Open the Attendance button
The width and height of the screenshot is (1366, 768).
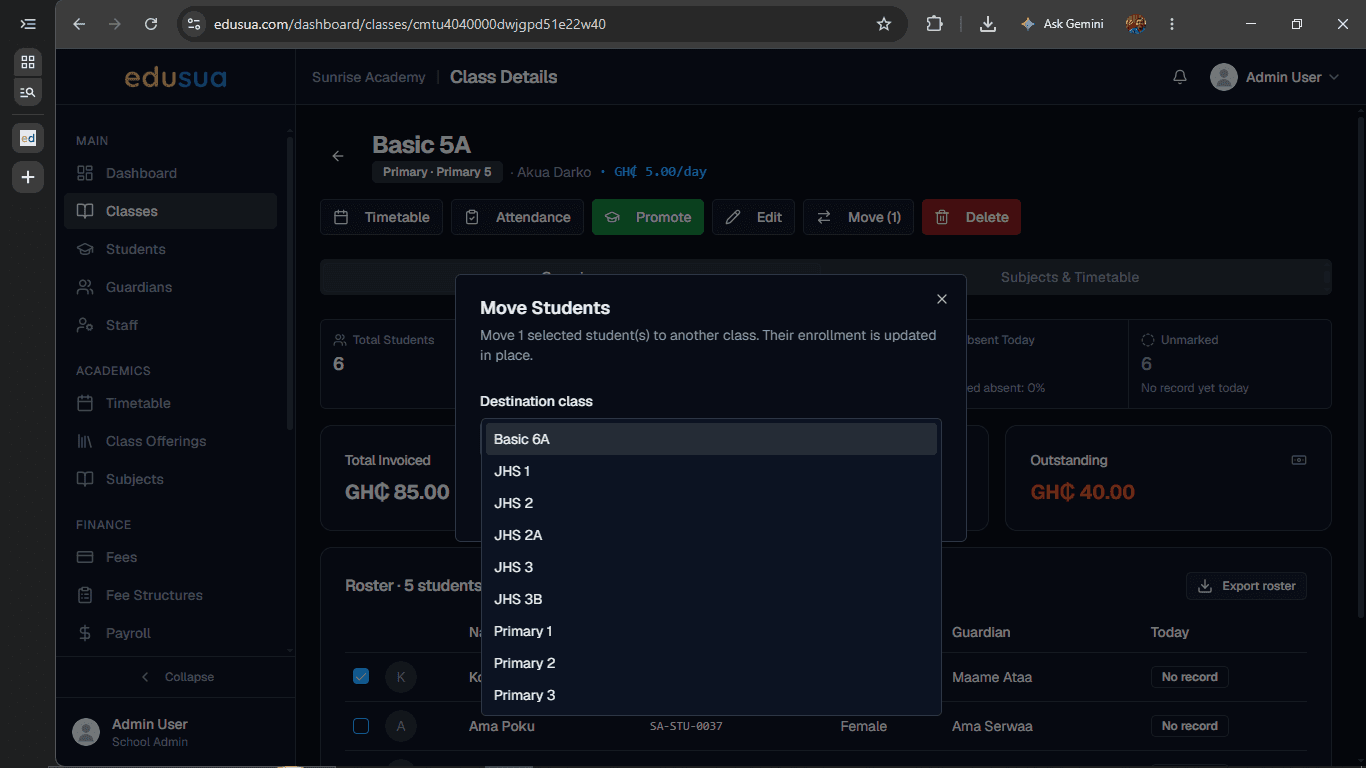click(517, 217)
